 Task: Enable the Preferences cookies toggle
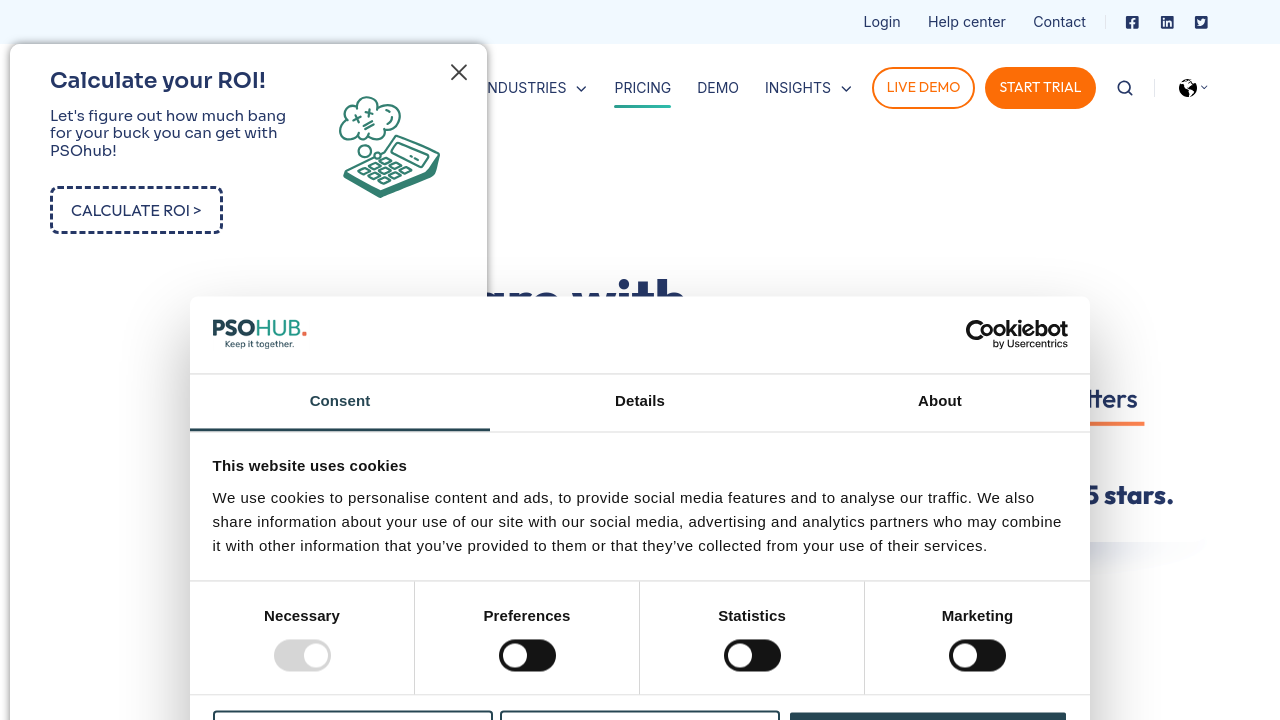tap(527, 656)
